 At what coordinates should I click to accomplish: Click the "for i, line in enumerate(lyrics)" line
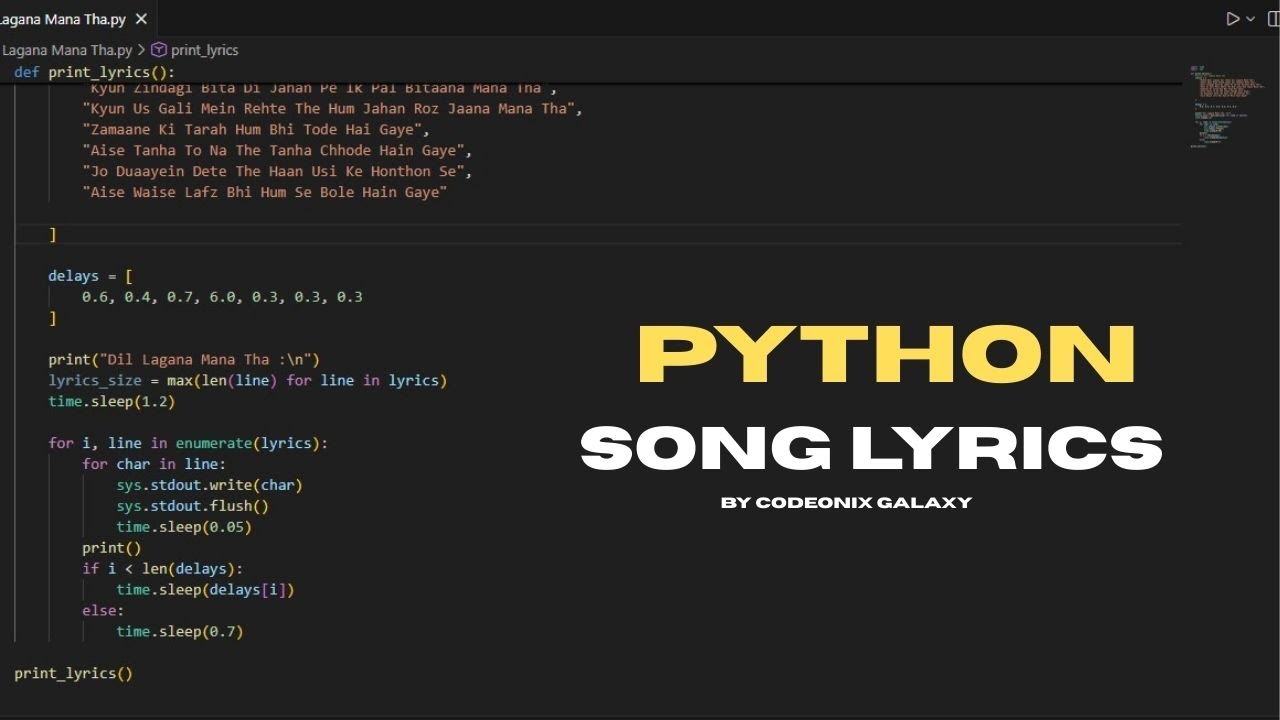tap(188, 443)
